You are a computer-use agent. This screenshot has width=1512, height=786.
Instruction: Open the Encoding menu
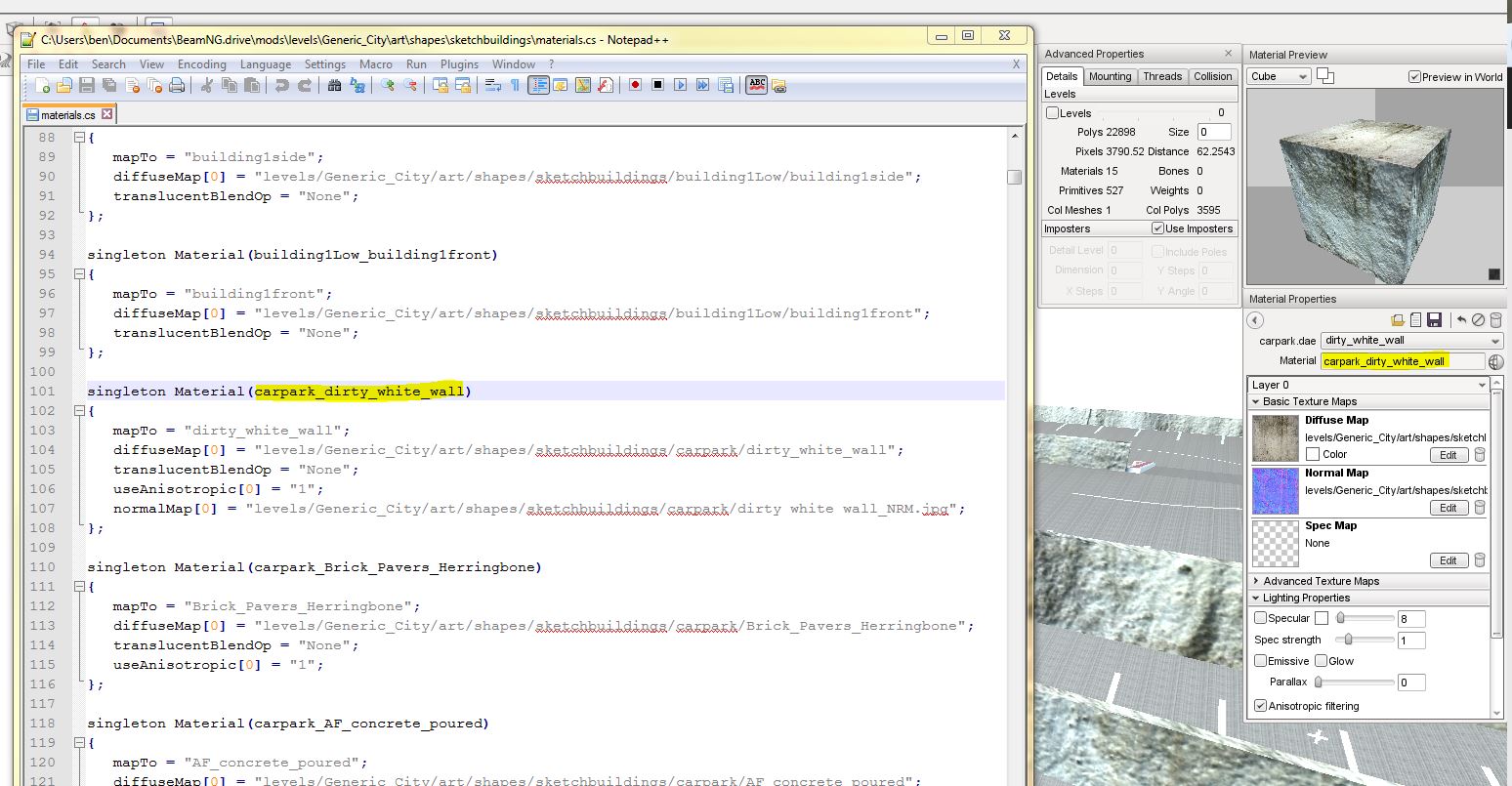202,64
